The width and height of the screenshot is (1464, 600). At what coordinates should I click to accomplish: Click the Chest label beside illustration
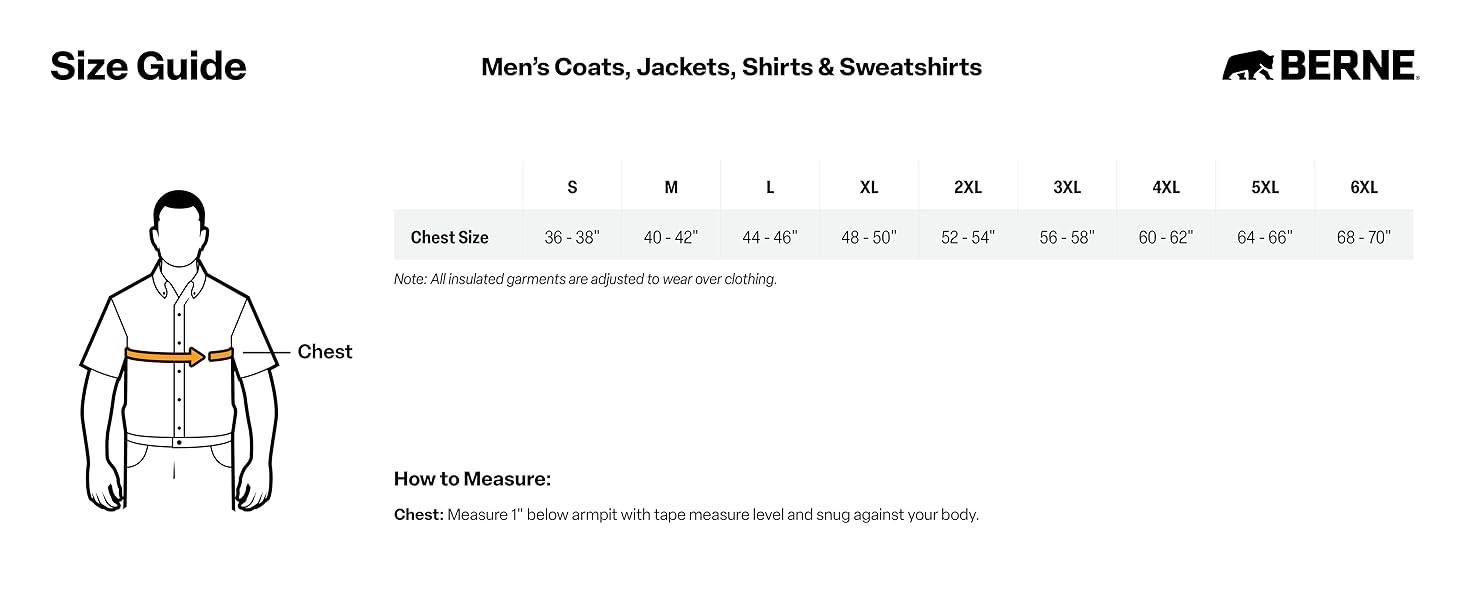click(325, 352)
